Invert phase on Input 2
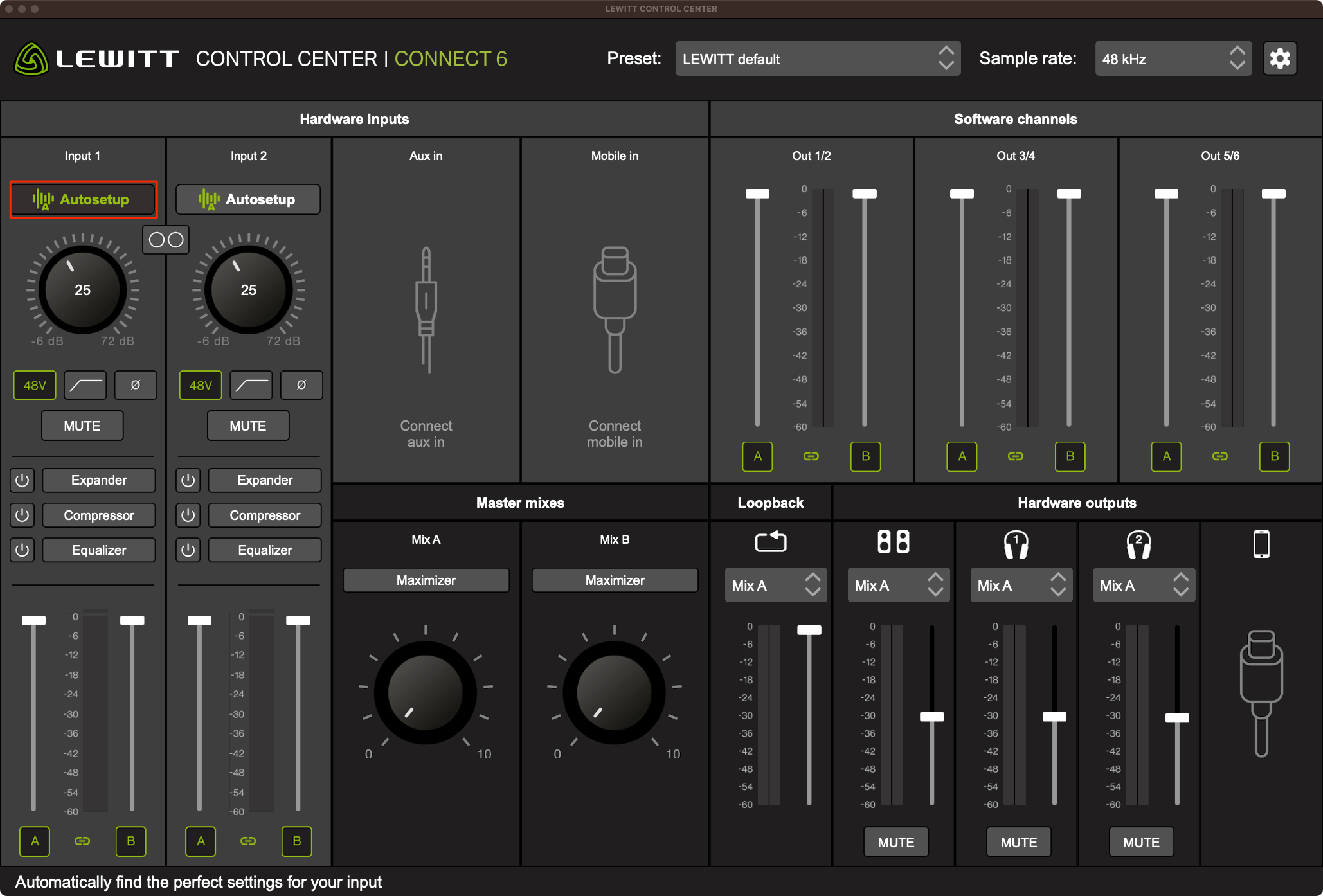The image size is (1323, 896). [301, 385]
